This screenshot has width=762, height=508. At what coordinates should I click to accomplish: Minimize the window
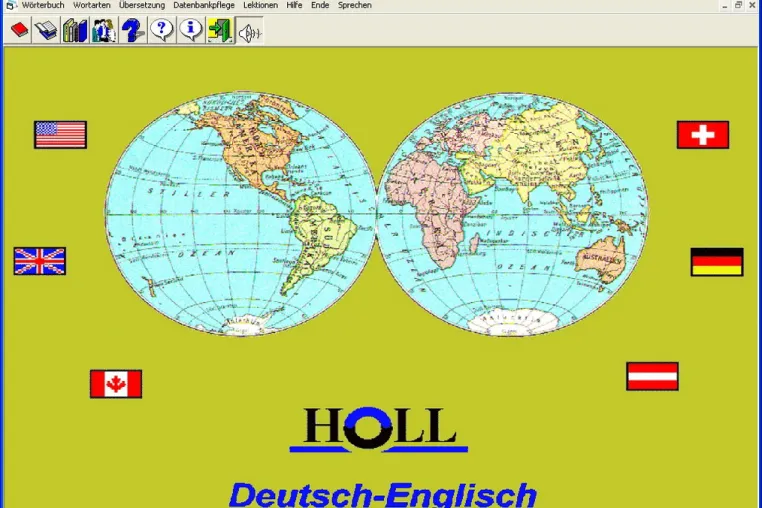pyautogui.click(x=725, y=5)
